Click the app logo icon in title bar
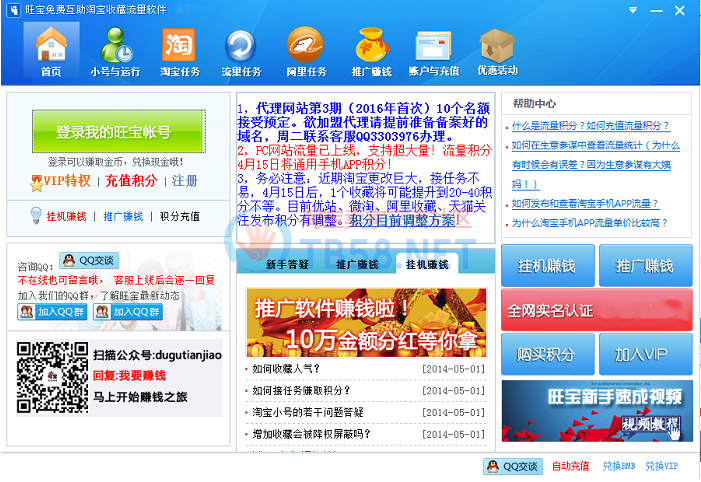Viewport: 701px width, 482px height. click(x=13, y=10)
